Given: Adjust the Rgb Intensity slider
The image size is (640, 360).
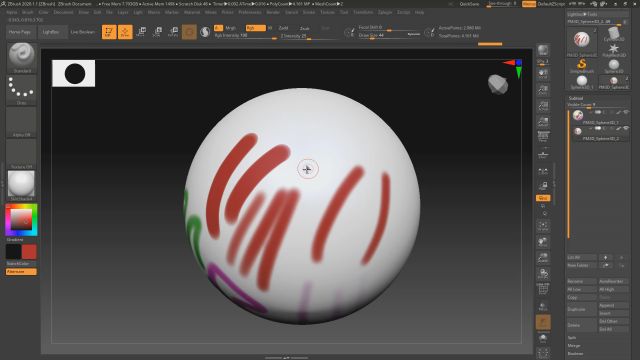Looking at the screenshot, I should coord(246,36).
